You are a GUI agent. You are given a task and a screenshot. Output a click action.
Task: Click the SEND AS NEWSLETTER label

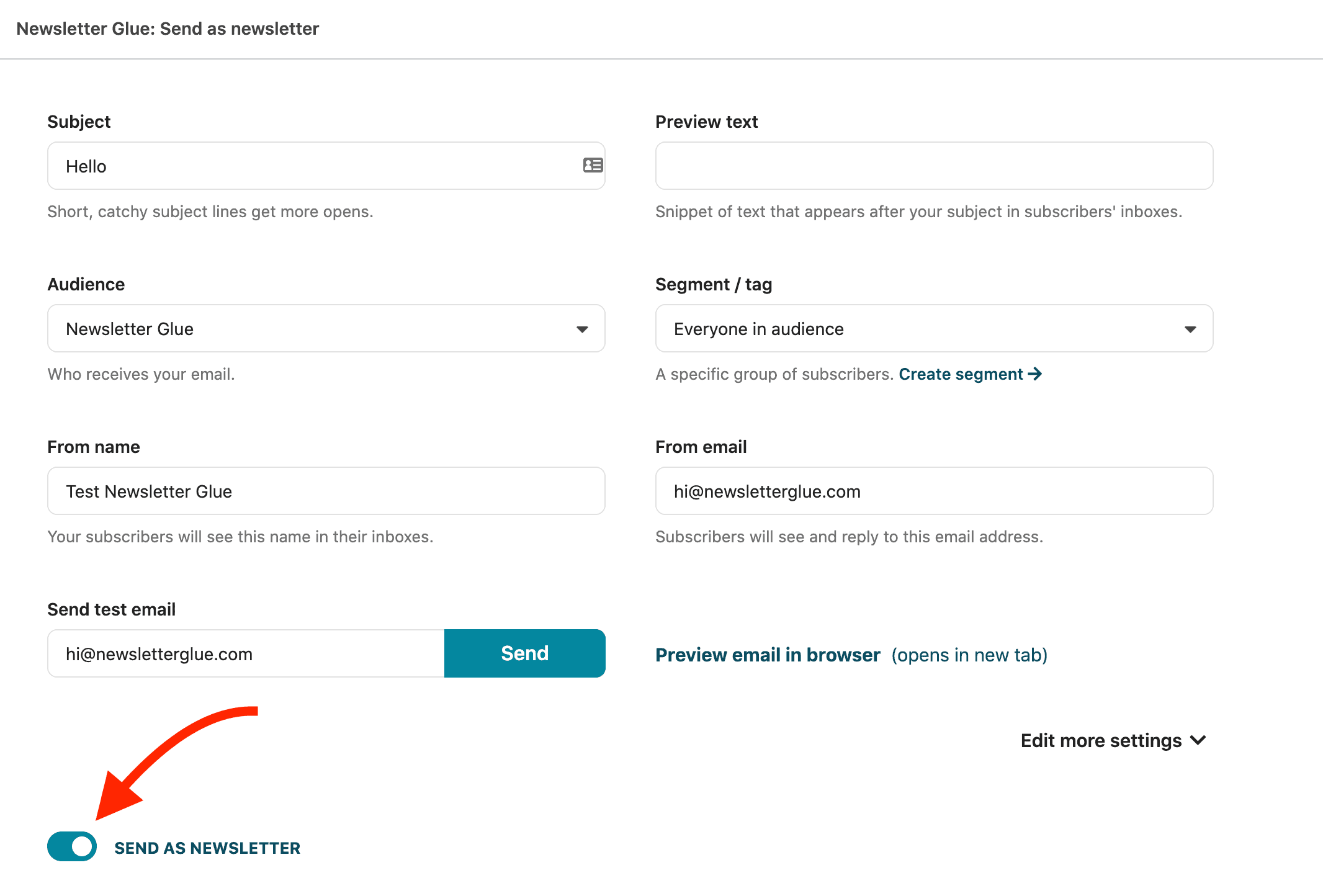pos(207,848)
